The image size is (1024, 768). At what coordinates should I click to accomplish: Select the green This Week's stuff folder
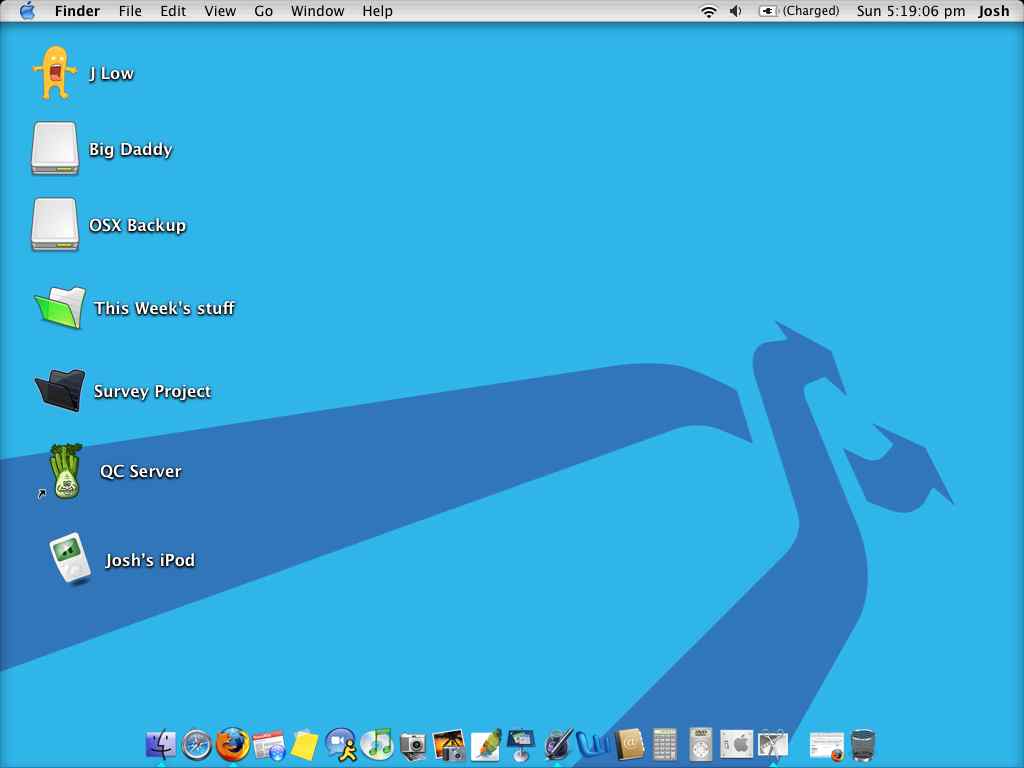click(x=60, y=307)
